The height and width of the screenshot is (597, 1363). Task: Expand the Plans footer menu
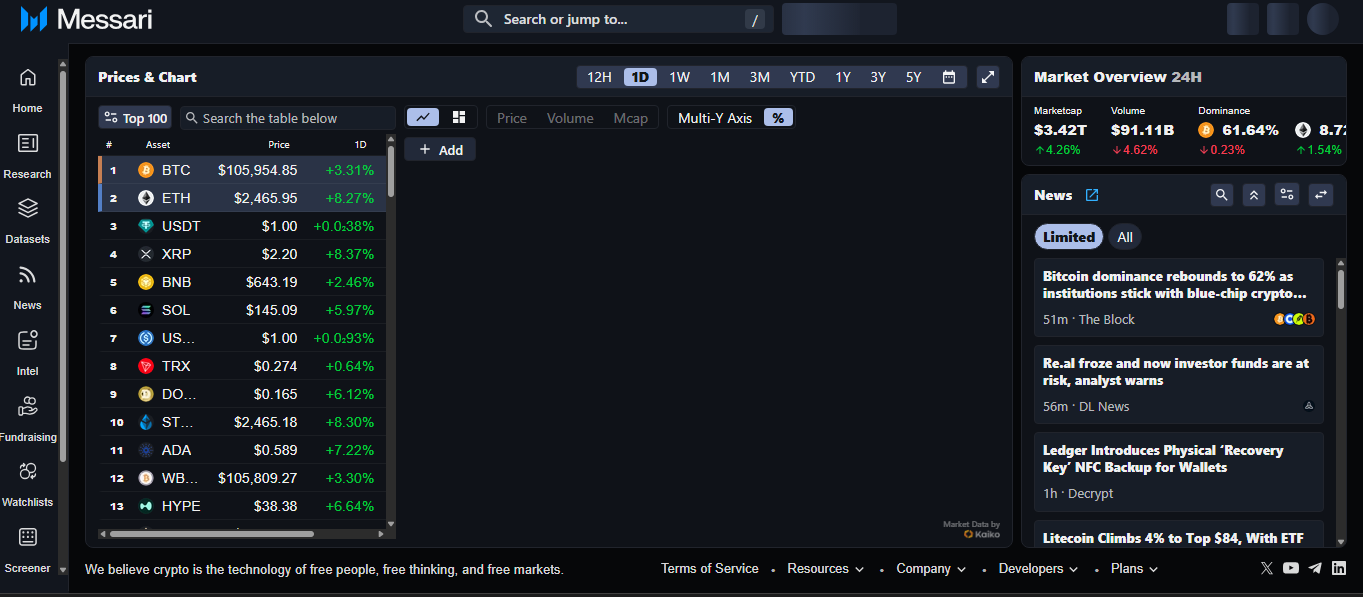pyautogui.click(x=1134, y=568)
